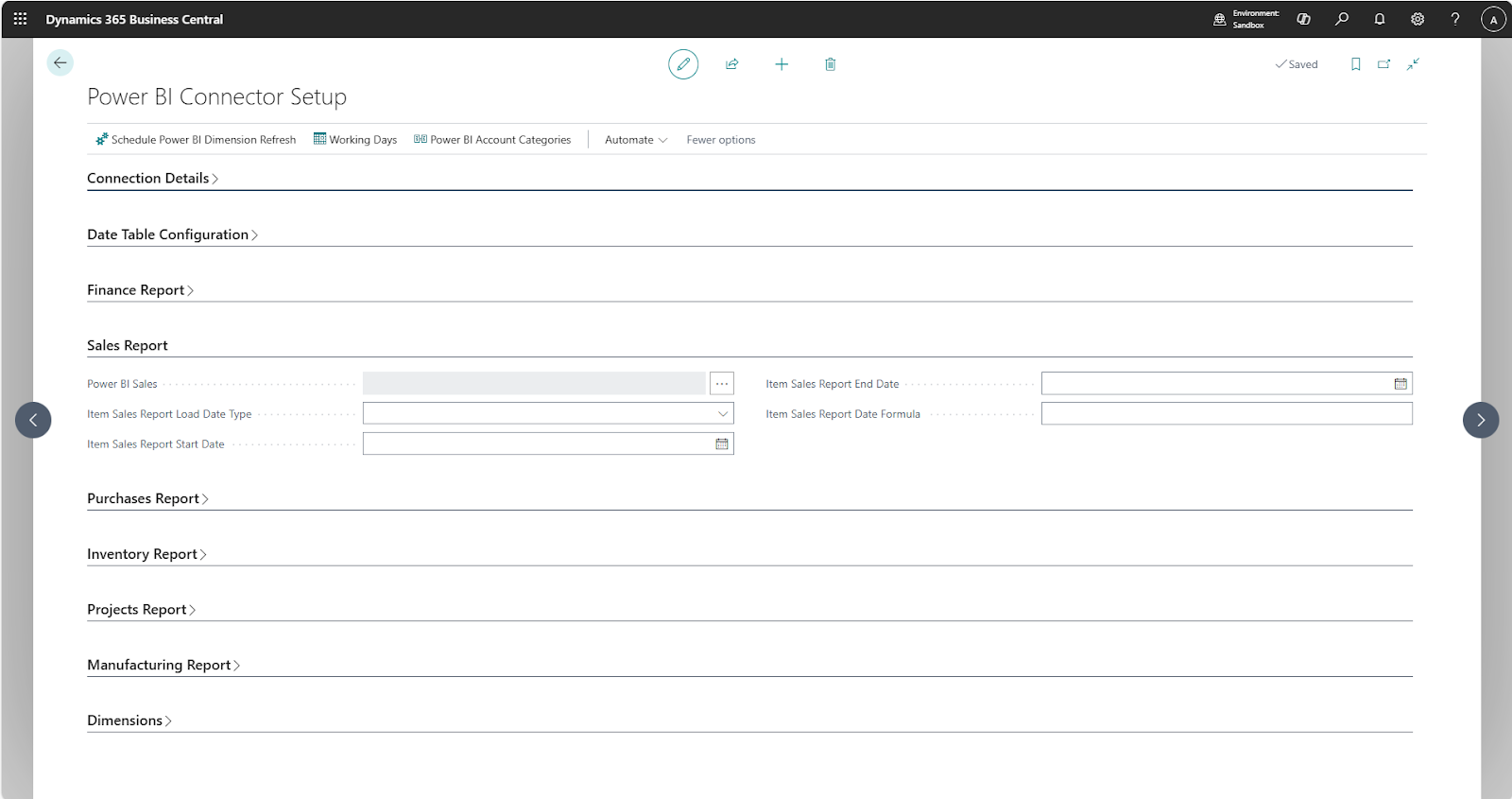Expand Projects Report section

point(141,610)
